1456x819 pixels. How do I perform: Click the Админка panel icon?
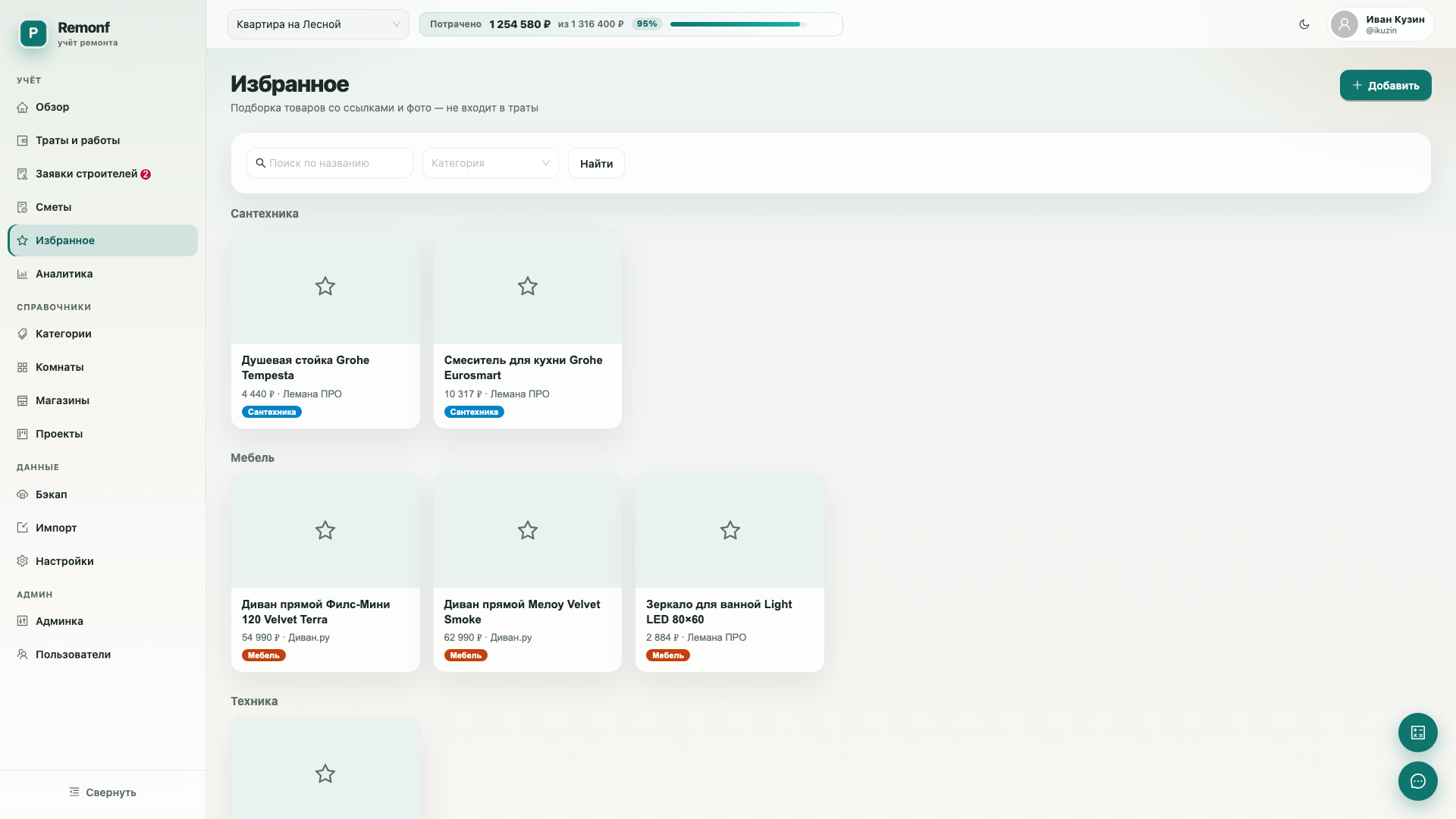pyautogui.click(x=23, y=621)
